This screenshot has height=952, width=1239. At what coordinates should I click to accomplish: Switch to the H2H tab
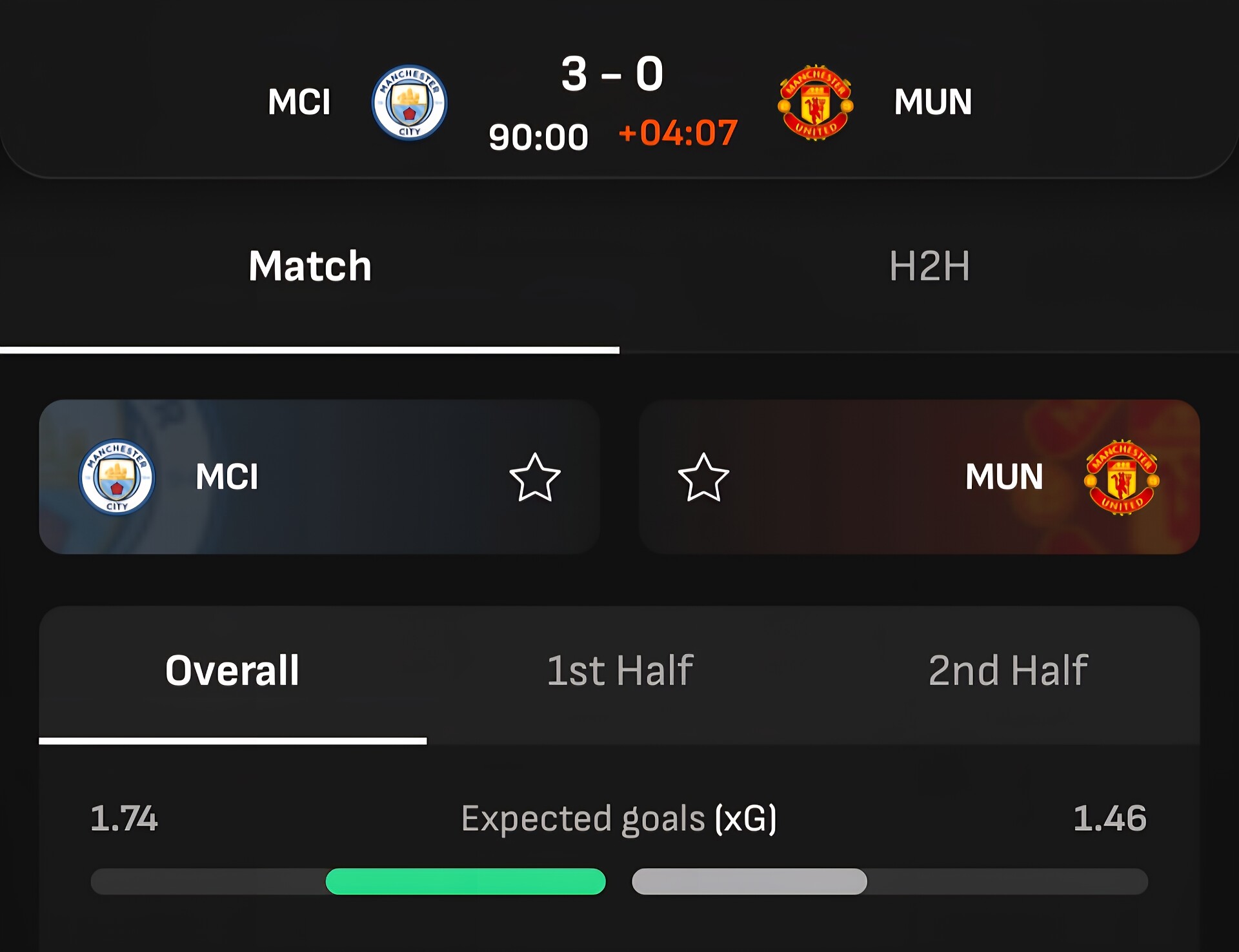pyautogui.click(x=929, y=266)
